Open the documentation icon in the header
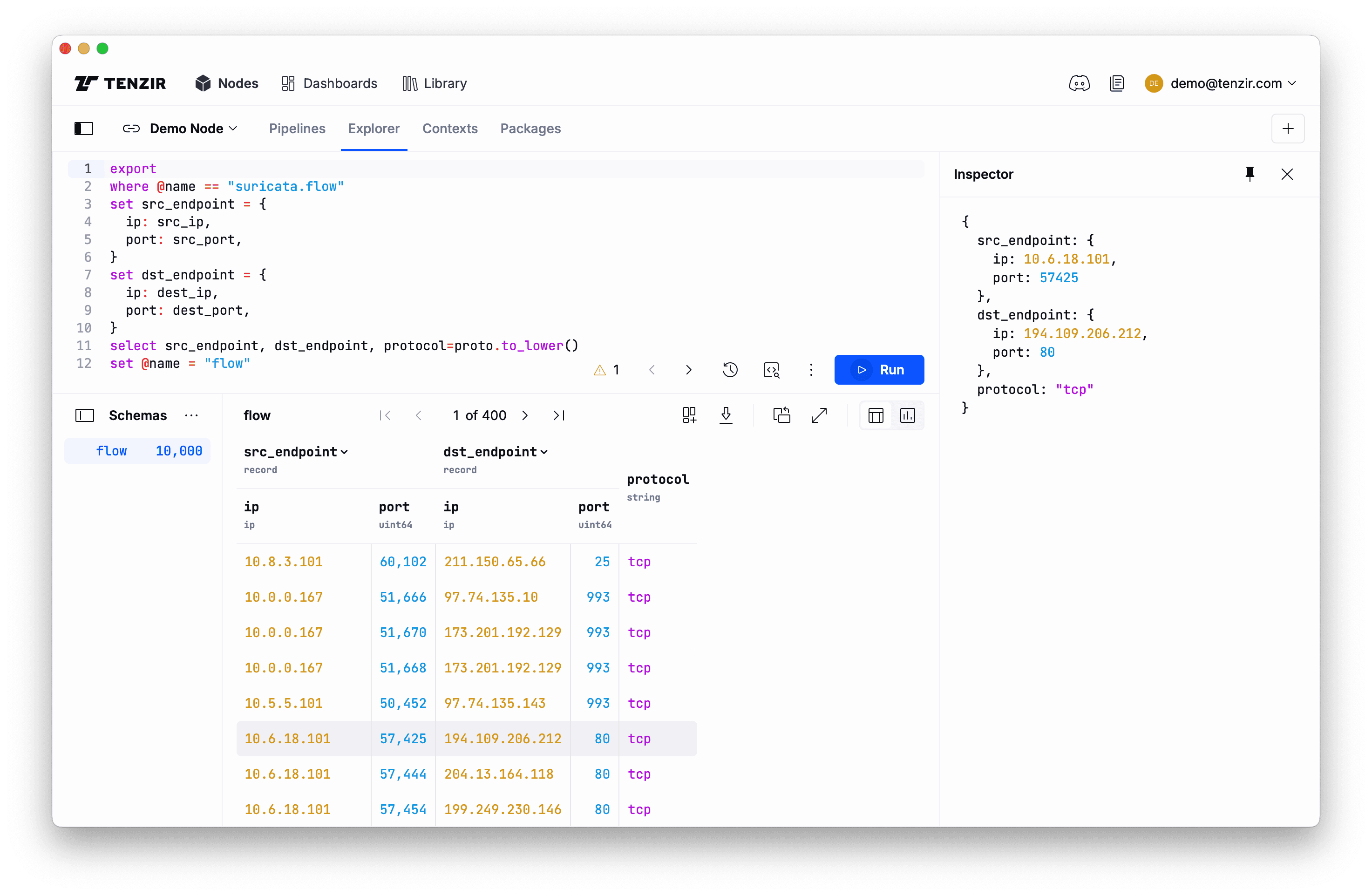Image resolution: width=1372 pixels, height=896 pixels. (x=1118, y=83)
